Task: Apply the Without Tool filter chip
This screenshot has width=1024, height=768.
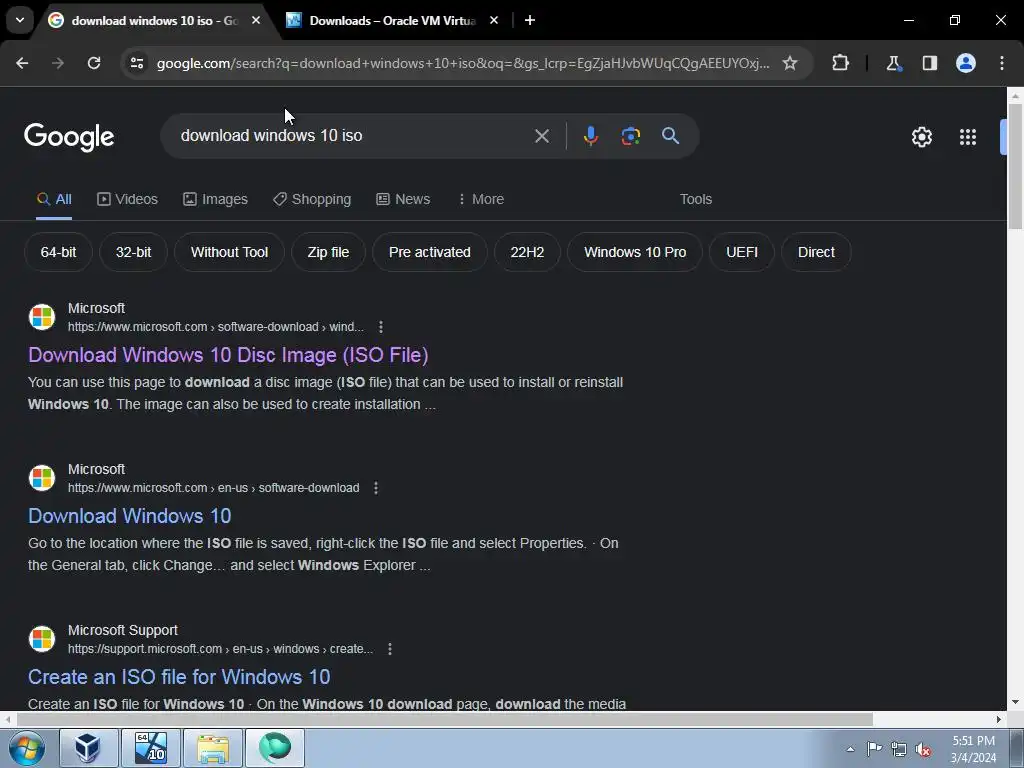Action: coord(229,252)
